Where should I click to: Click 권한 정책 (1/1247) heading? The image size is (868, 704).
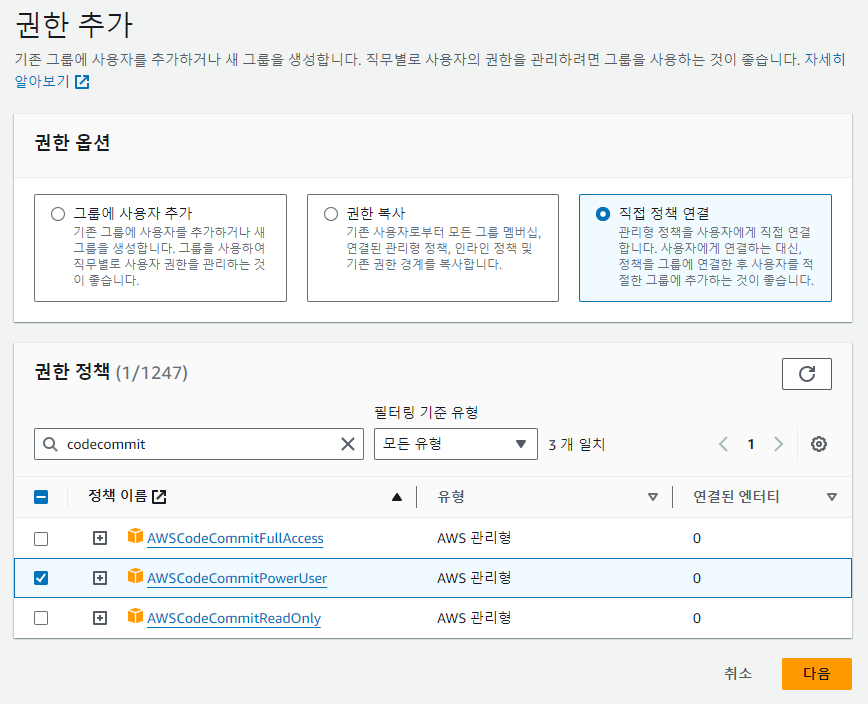[x=111, y=372]
